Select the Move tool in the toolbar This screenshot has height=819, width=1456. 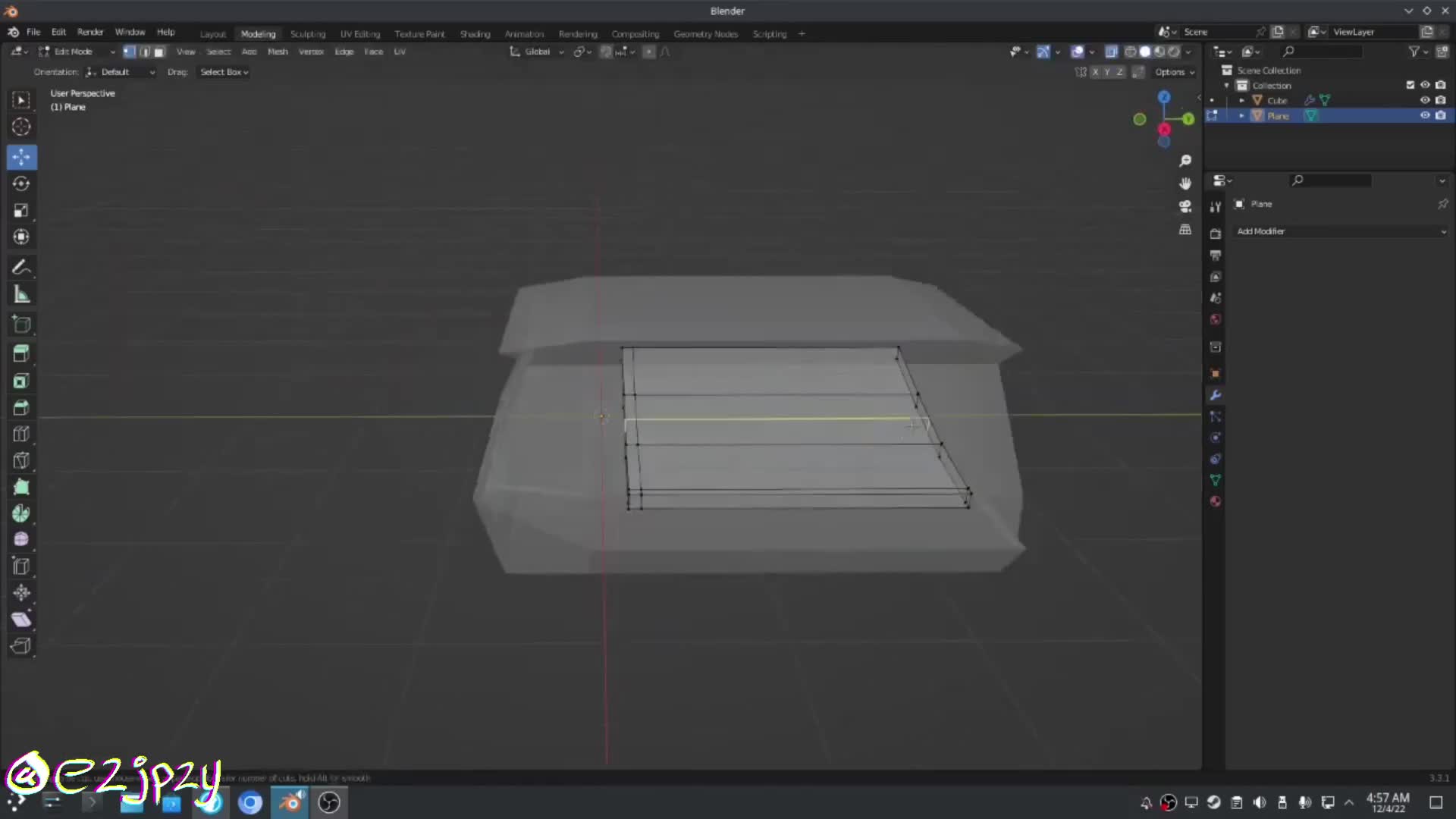(20, 157)
